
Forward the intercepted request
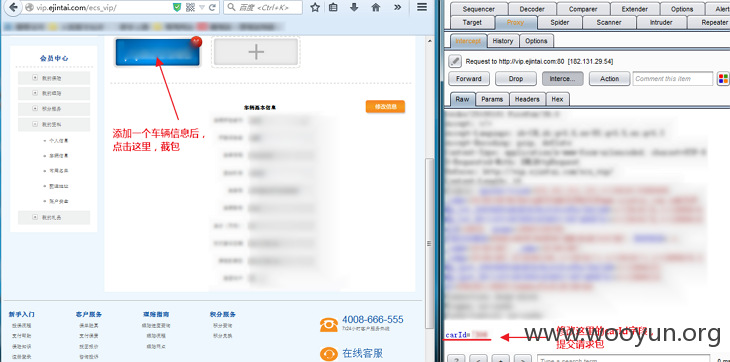click(469, 79)
